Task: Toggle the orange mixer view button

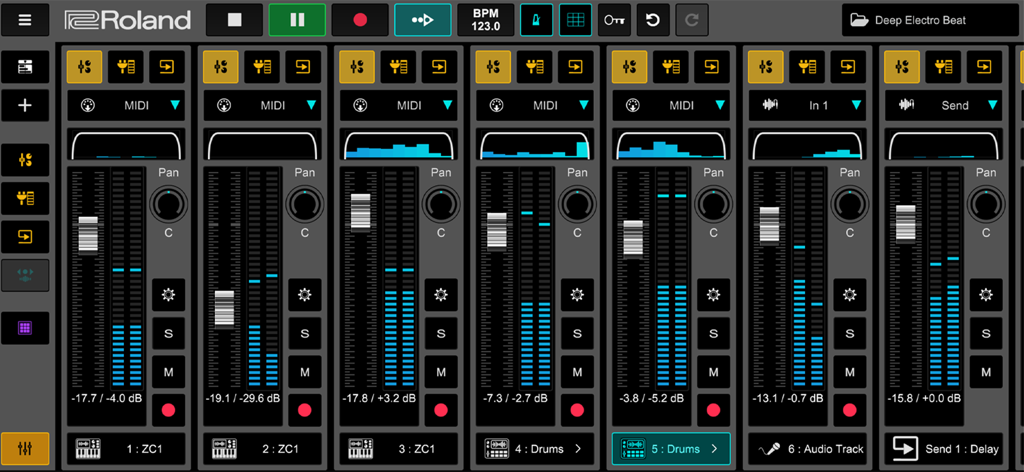Action: coord(25,448)
